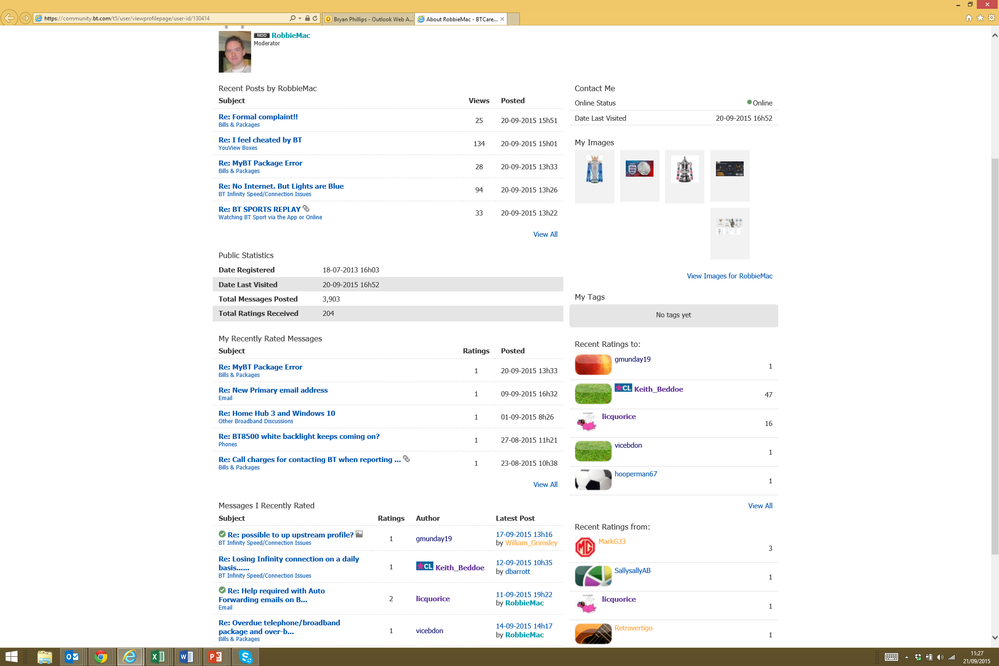Open Favorites star icon
The height and width of the screenshot is (666, 999).
pos(980,18)
